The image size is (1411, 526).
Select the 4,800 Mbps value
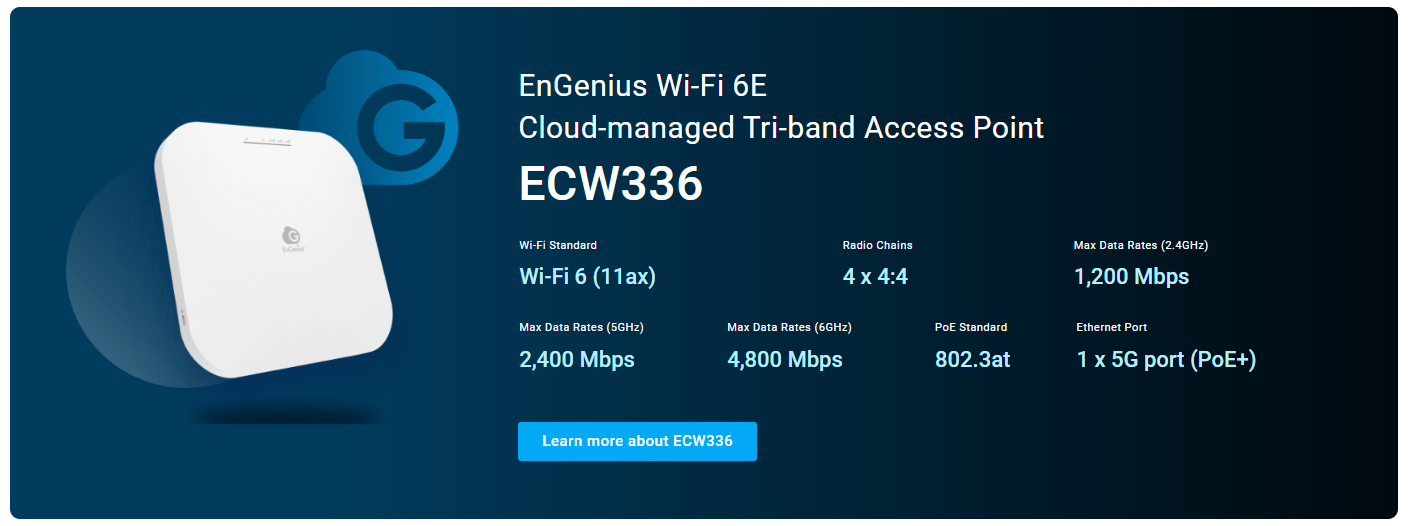(x=785, y=360)
